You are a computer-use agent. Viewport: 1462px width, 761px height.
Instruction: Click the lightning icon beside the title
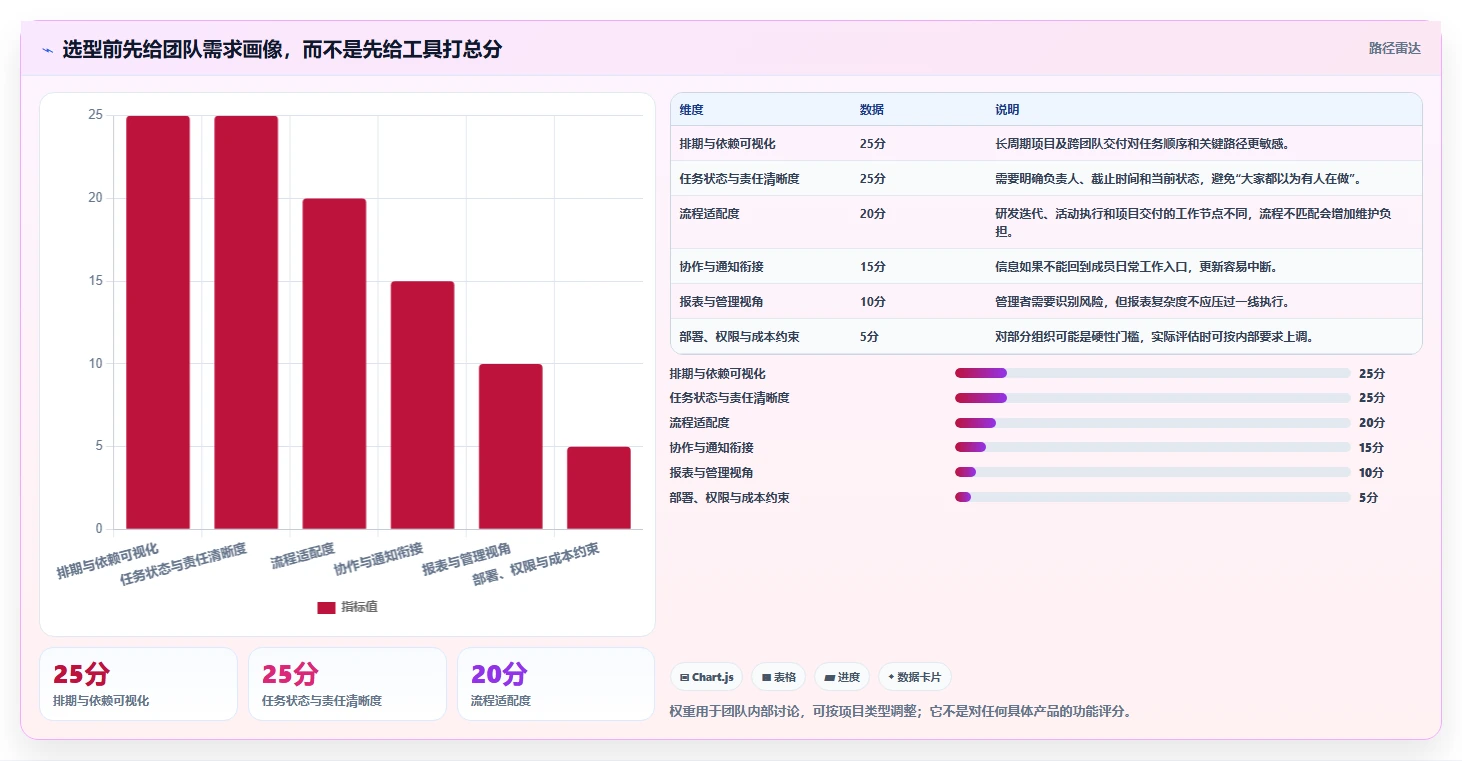tap(47, 50)
